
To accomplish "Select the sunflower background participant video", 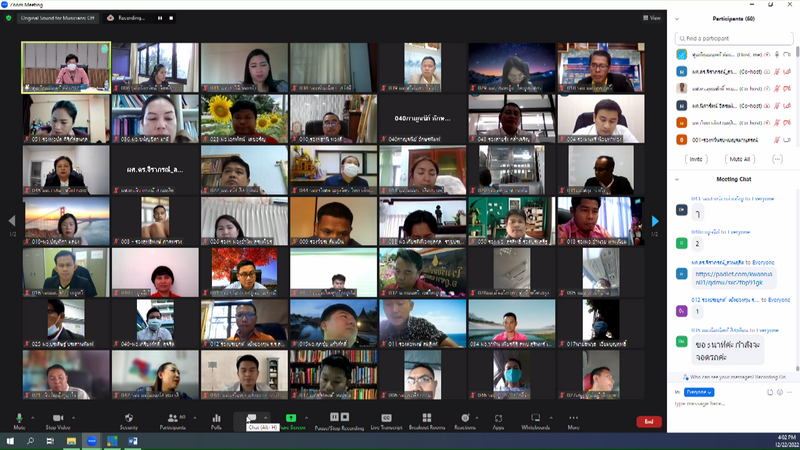I will pyautogui.click(x=244, y=118).
